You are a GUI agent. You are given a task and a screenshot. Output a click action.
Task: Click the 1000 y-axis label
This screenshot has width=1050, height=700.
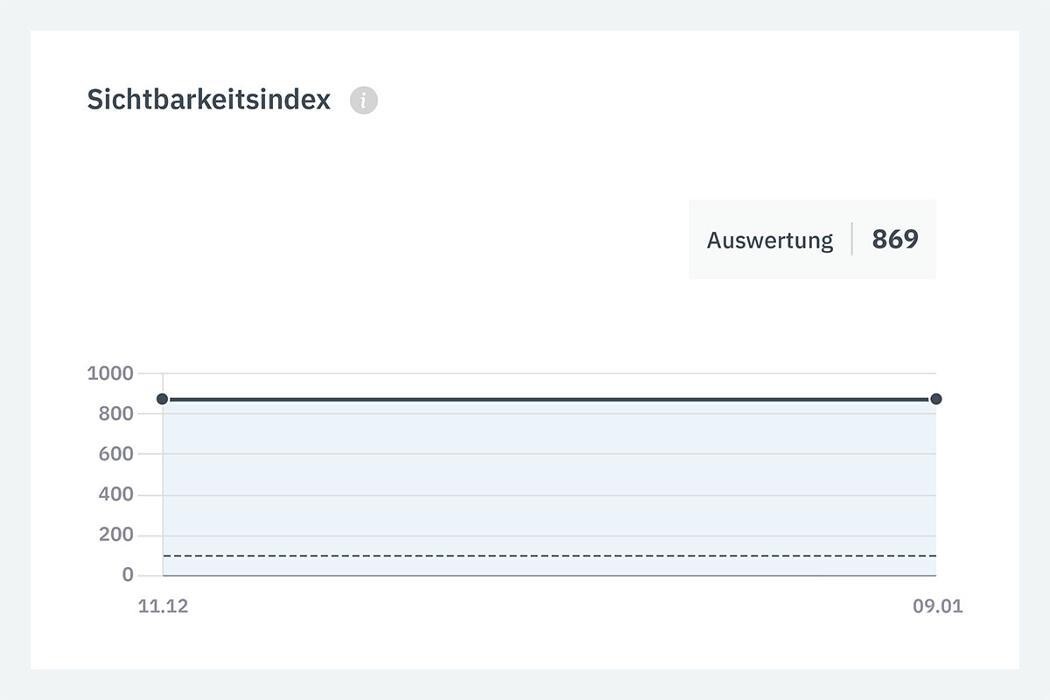point(110,373)
